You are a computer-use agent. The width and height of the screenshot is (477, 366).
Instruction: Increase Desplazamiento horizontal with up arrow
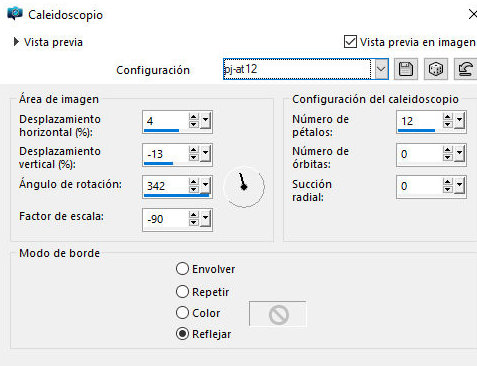(194, 117)
